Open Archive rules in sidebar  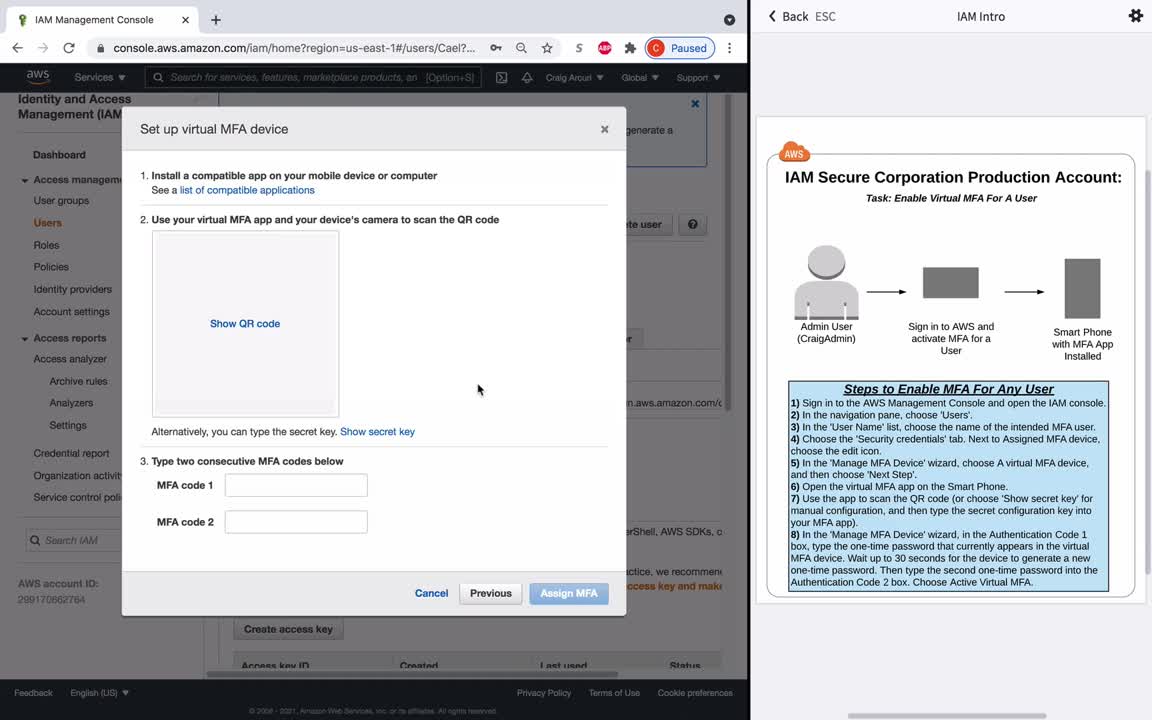78,381
